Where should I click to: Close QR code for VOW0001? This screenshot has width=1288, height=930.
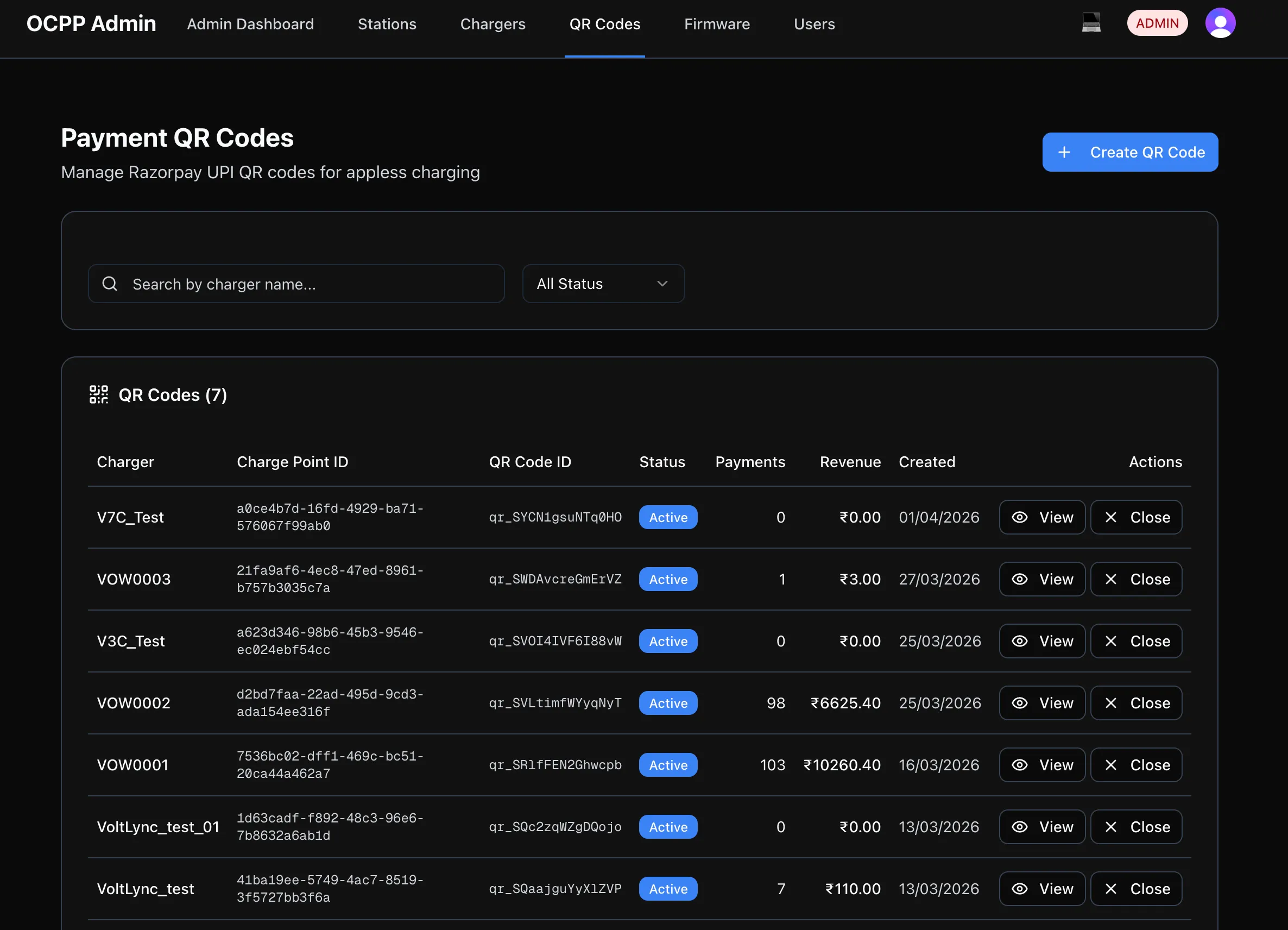click(x=1136, y=765)
